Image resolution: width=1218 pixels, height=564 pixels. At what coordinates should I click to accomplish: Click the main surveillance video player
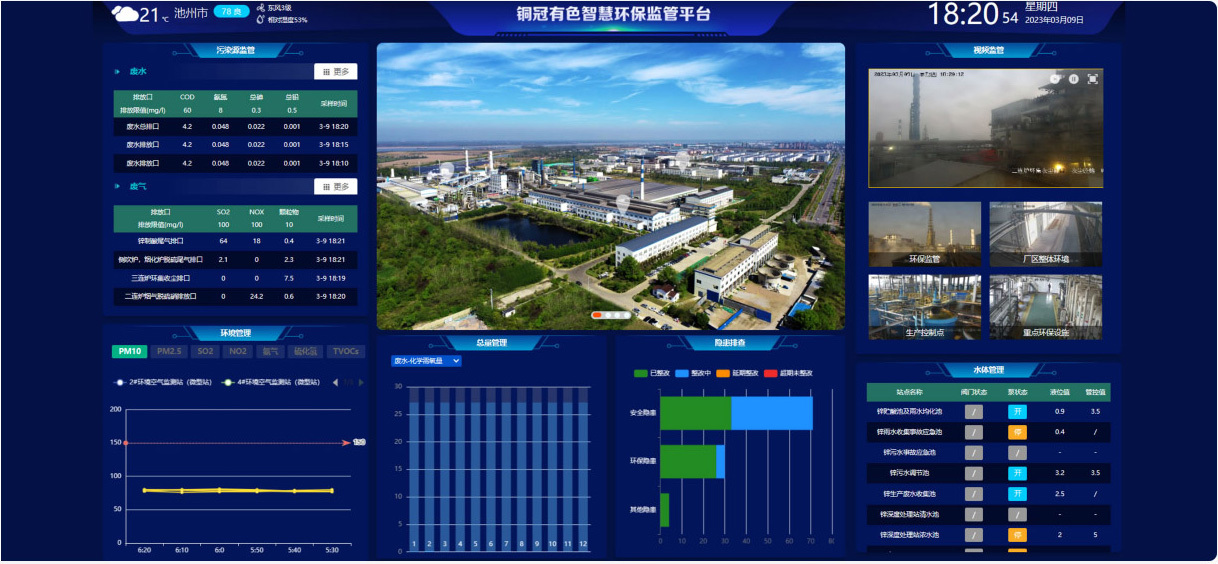point(986,128)
